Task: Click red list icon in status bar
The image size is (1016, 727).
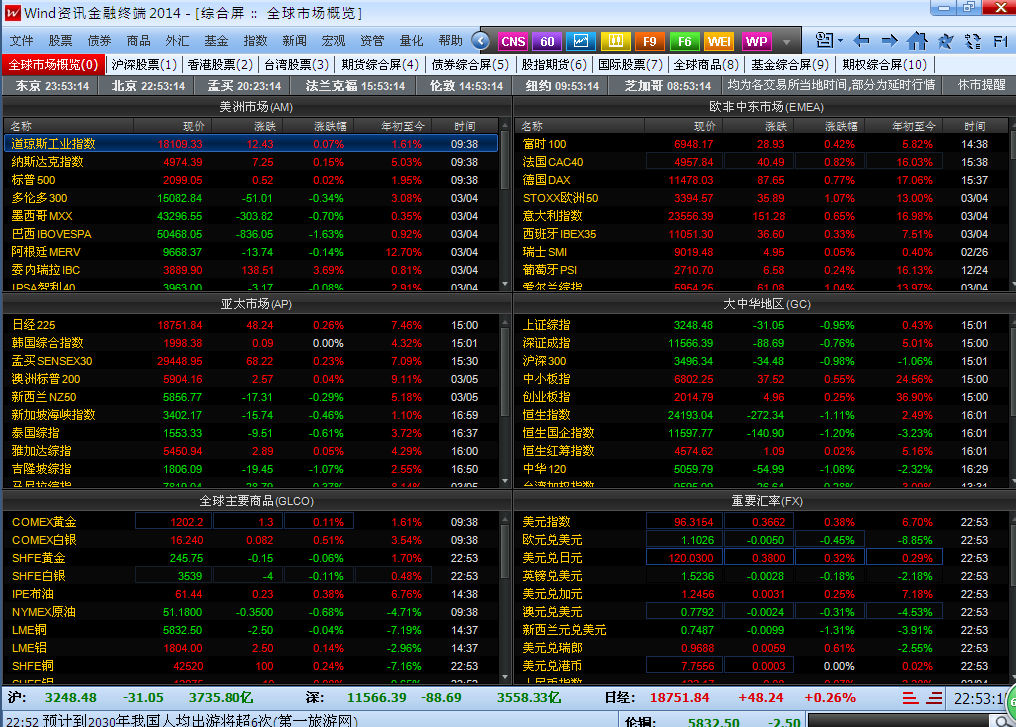Action: [x=910, y=698]
